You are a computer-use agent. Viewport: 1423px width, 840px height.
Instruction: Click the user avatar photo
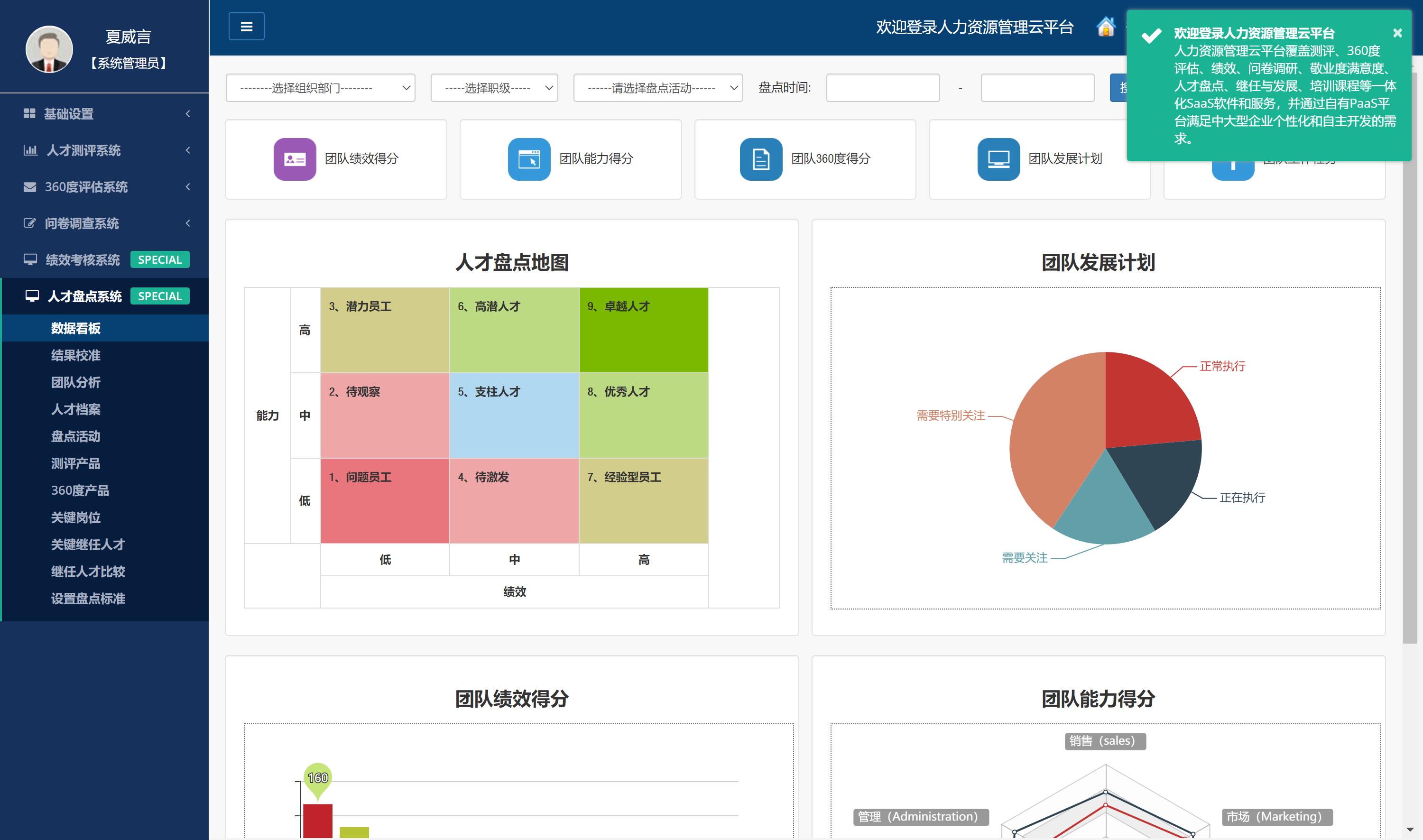[49, 49]
